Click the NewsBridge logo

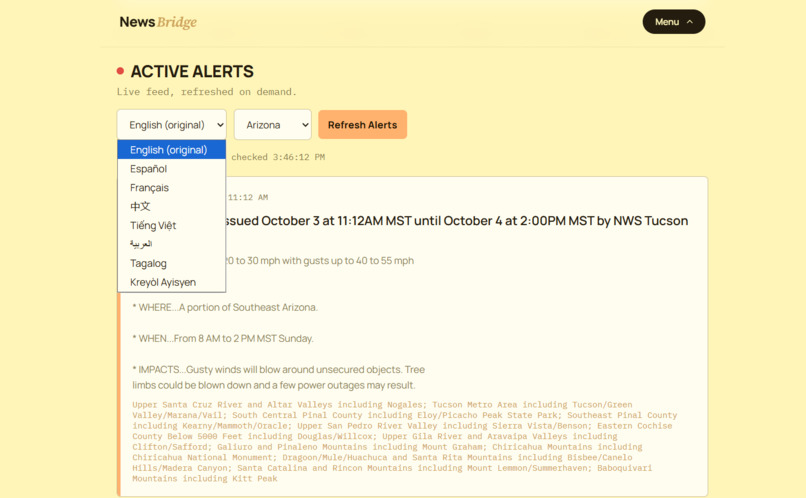point(158,22)
